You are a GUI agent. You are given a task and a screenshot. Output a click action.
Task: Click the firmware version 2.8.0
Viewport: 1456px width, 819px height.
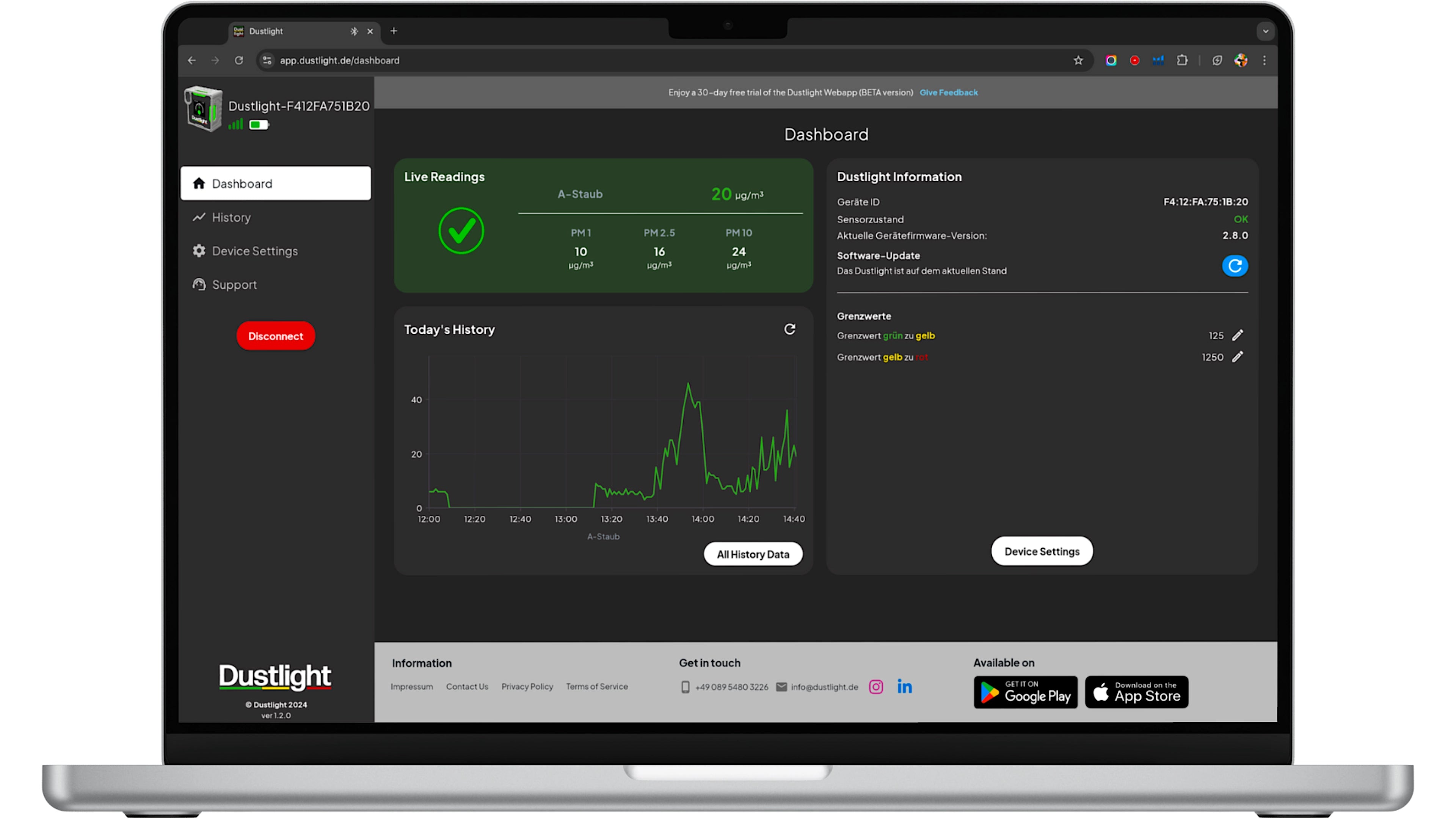point(1235,235)
